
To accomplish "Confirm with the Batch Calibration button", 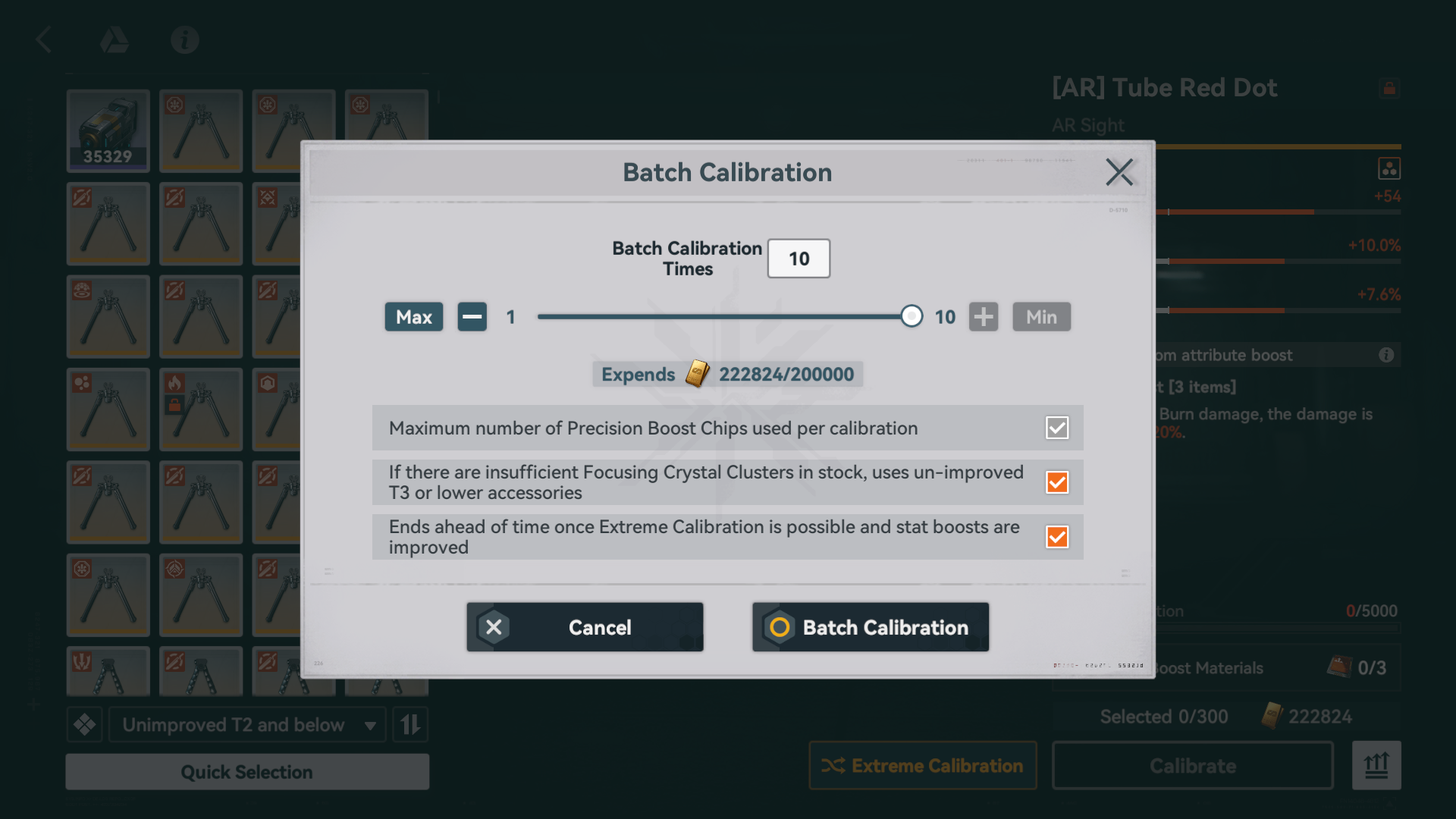I will (x=871, y=627).
